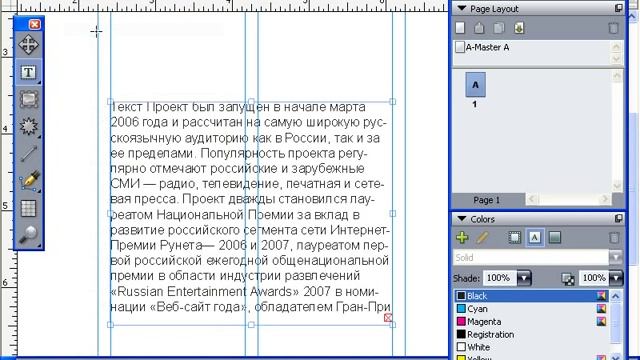
Task: Click top-right handle of text box
Action: click(x=392, y=101)
